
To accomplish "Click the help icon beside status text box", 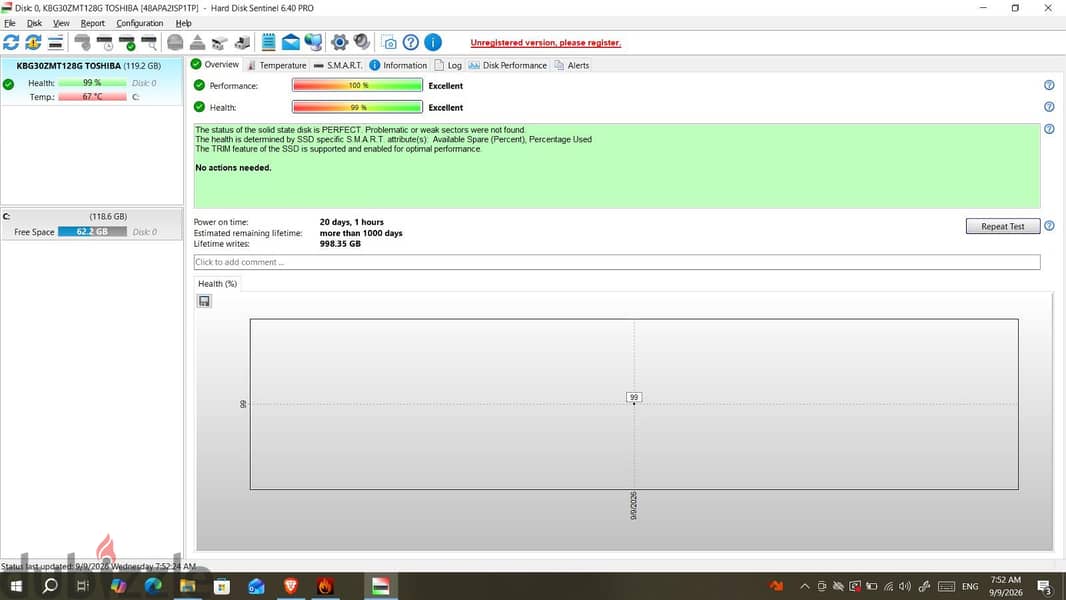I will (1049, 128).
